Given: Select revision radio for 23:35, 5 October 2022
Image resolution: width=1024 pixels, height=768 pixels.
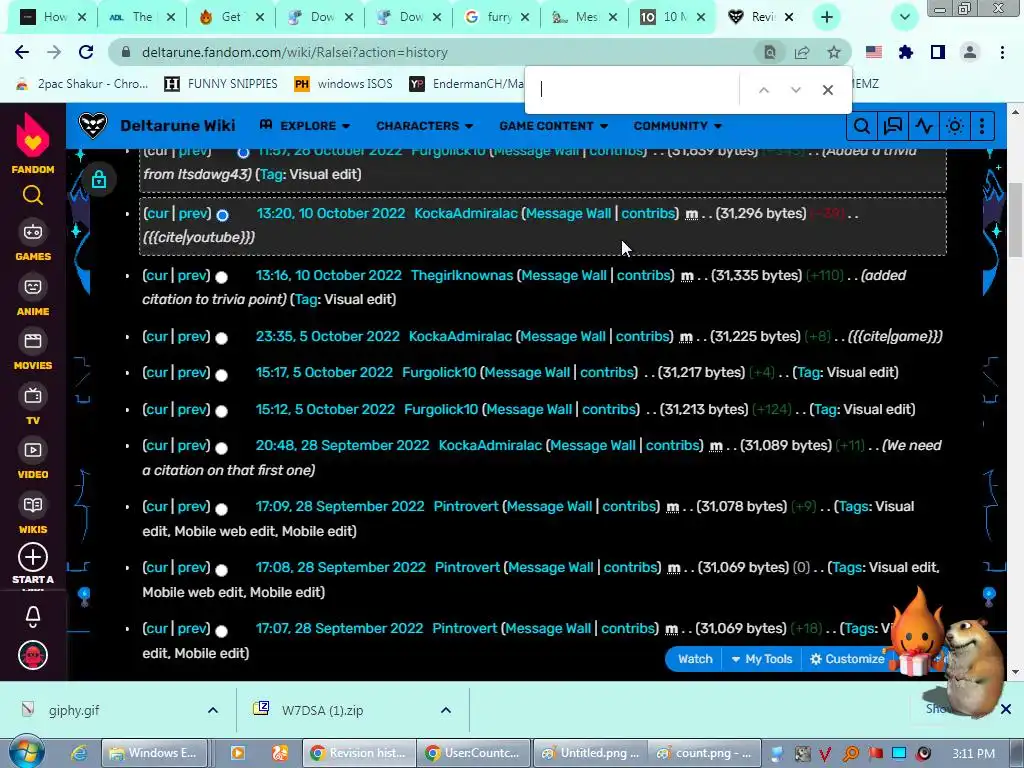Looking at the screenshot, I should [x=222, y=338].
